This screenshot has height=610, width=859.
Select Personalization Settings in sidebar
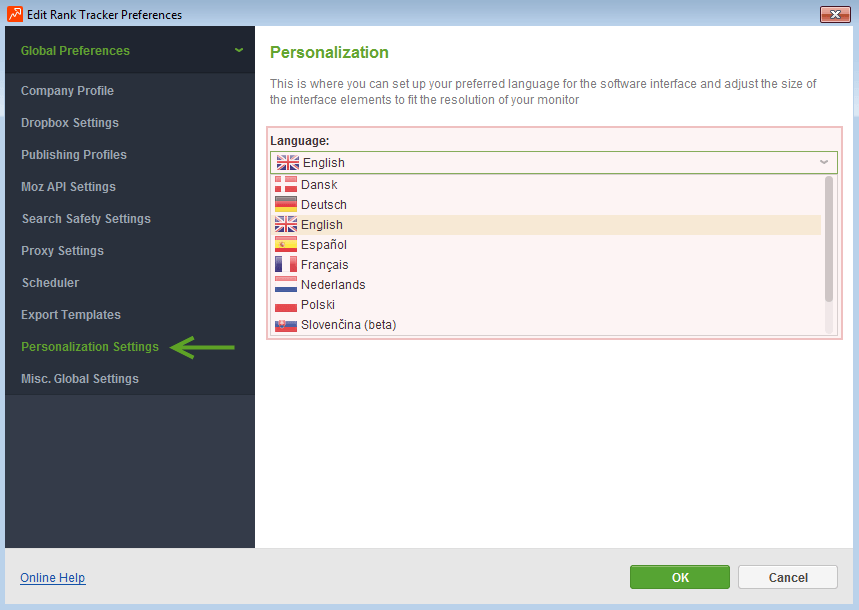click(90, 346)
